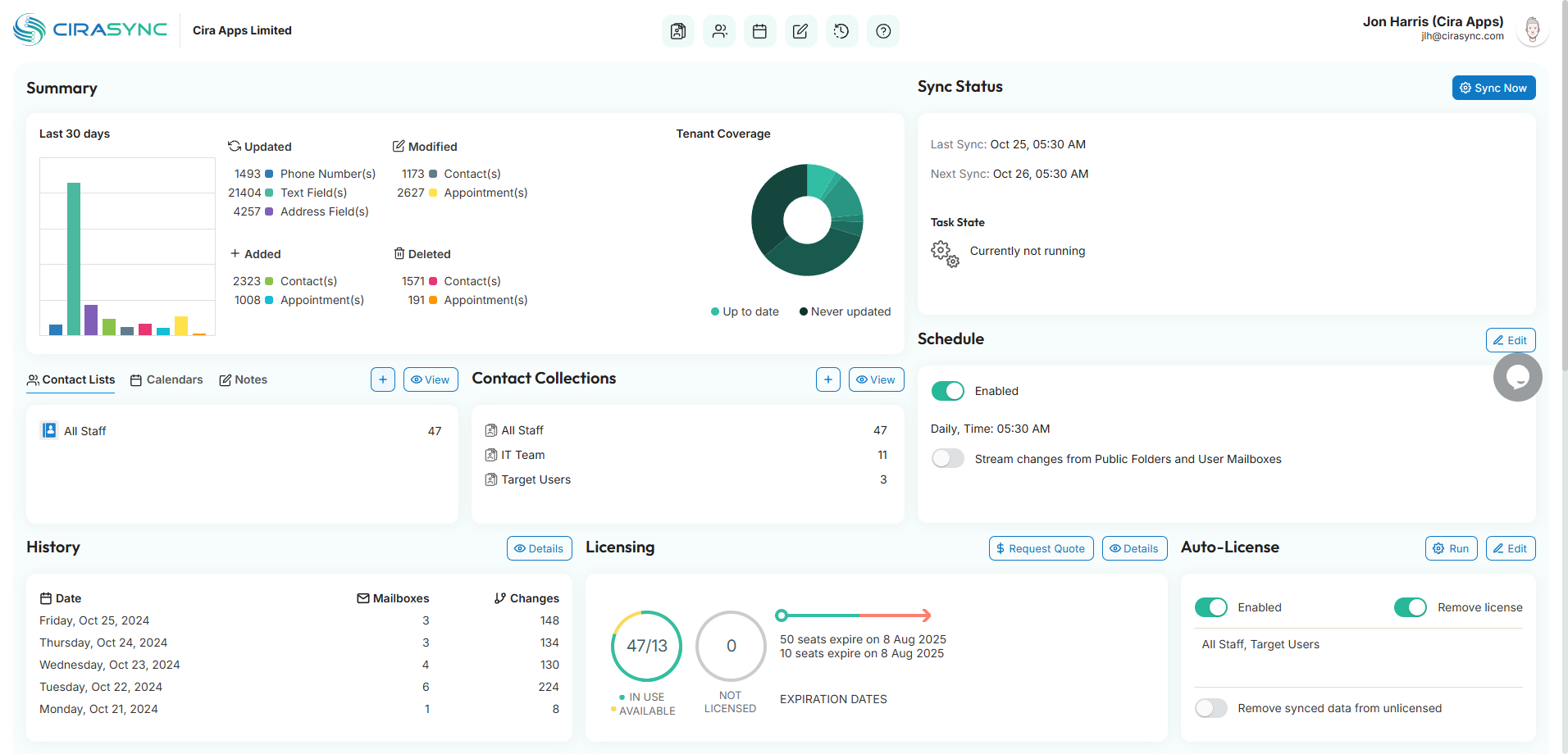This screenshot has width=1568, height=754.
Task: Toggle the Auto-License Remove license switch
Action: point(1410,607)
